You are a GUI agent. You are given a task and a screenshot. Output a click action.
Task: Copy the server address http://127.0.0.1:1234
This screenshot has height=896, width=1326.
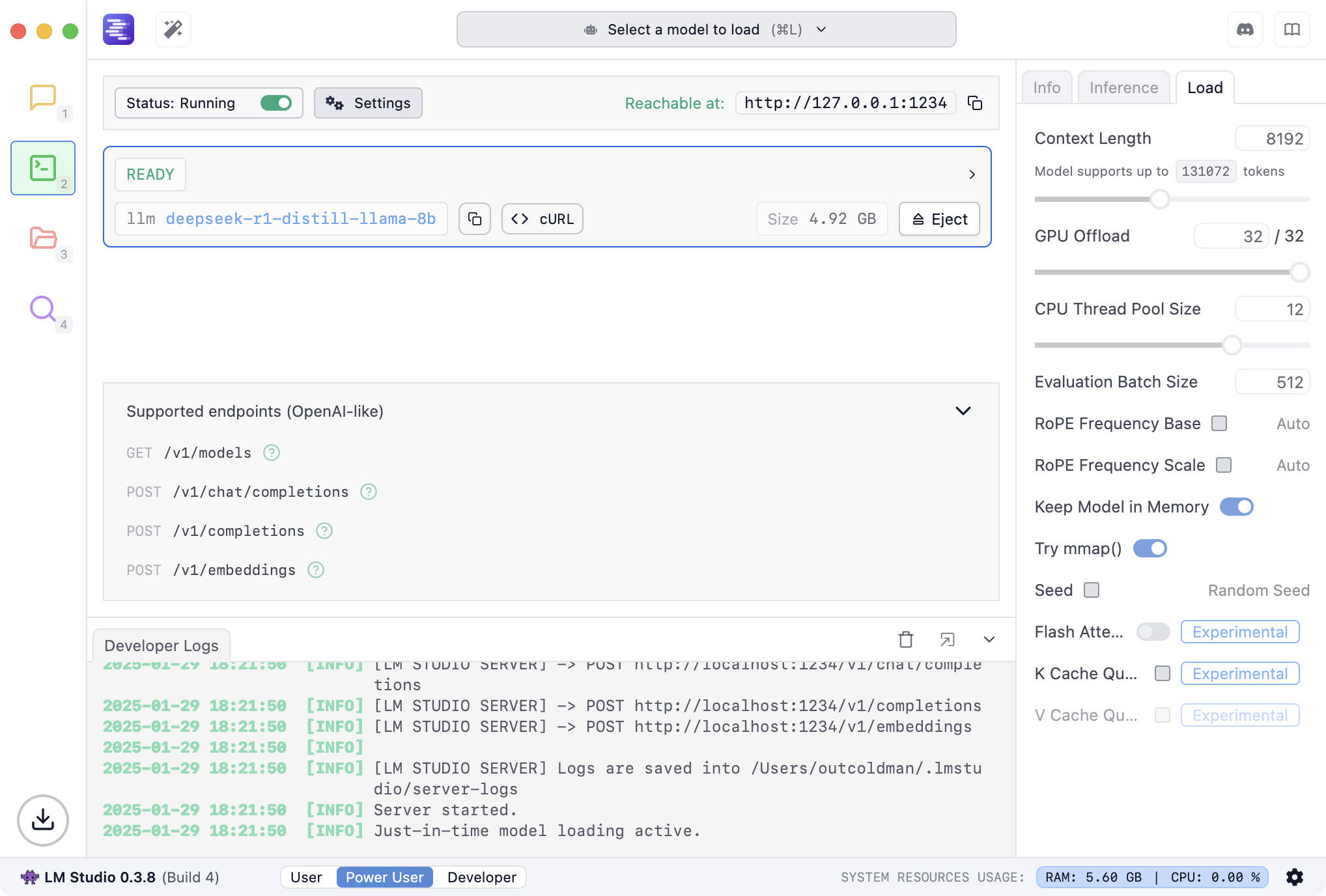975,103
